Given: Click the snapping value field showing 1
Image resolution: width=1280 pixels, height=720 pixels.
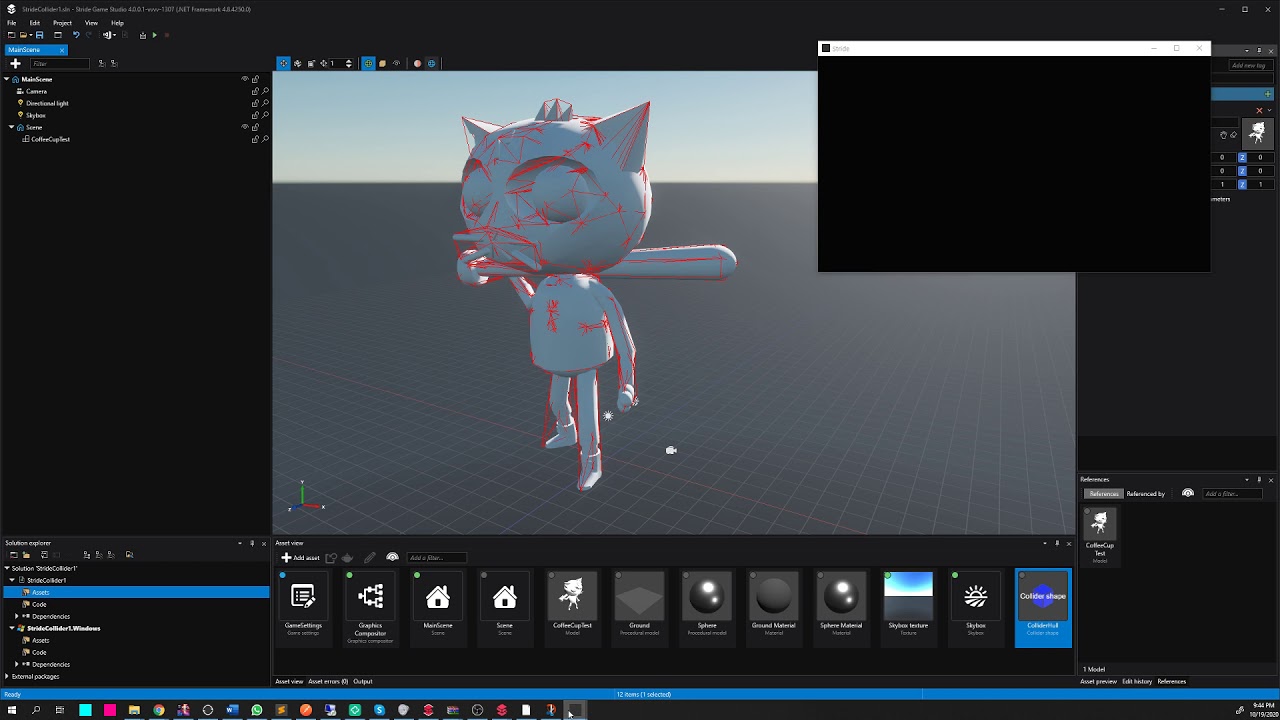Looking at the screenshot, I should 336,63.
